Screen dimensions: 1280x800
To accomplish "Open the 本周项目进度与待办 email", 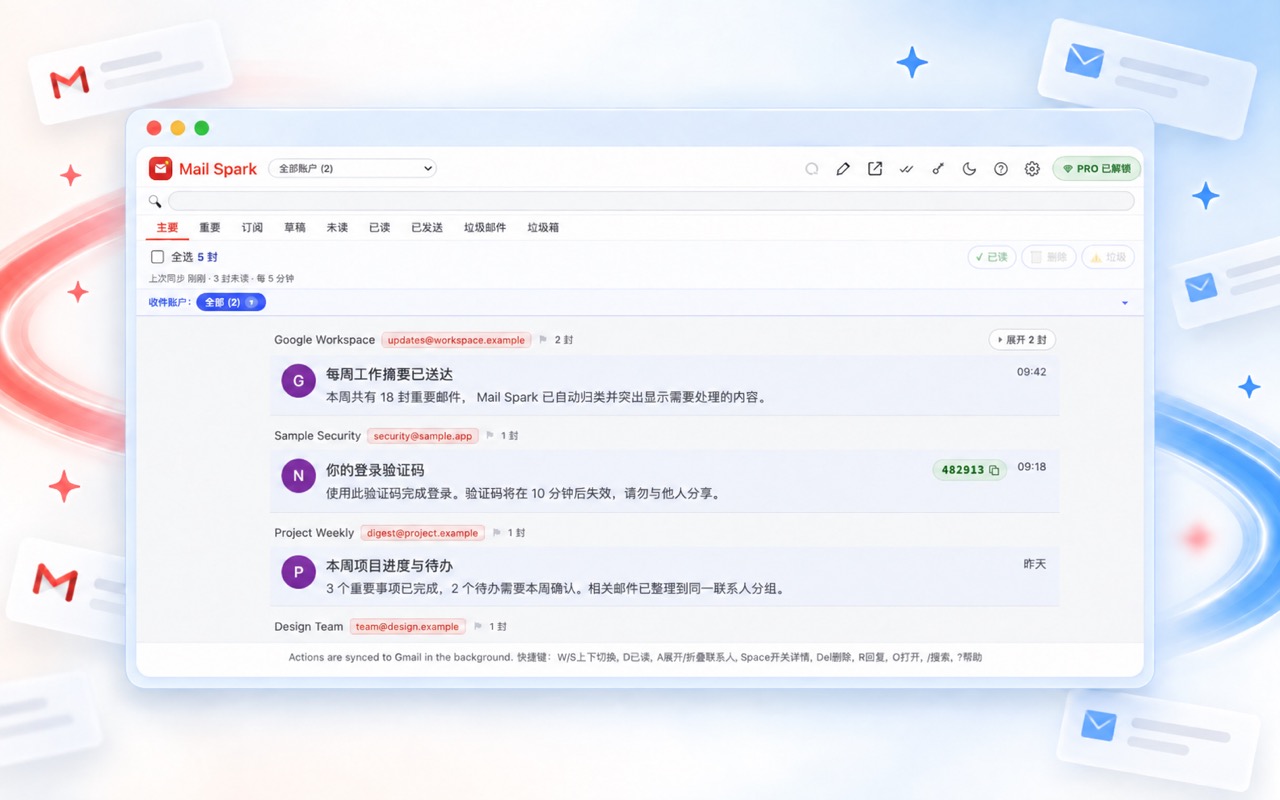I will coord(664,577).
